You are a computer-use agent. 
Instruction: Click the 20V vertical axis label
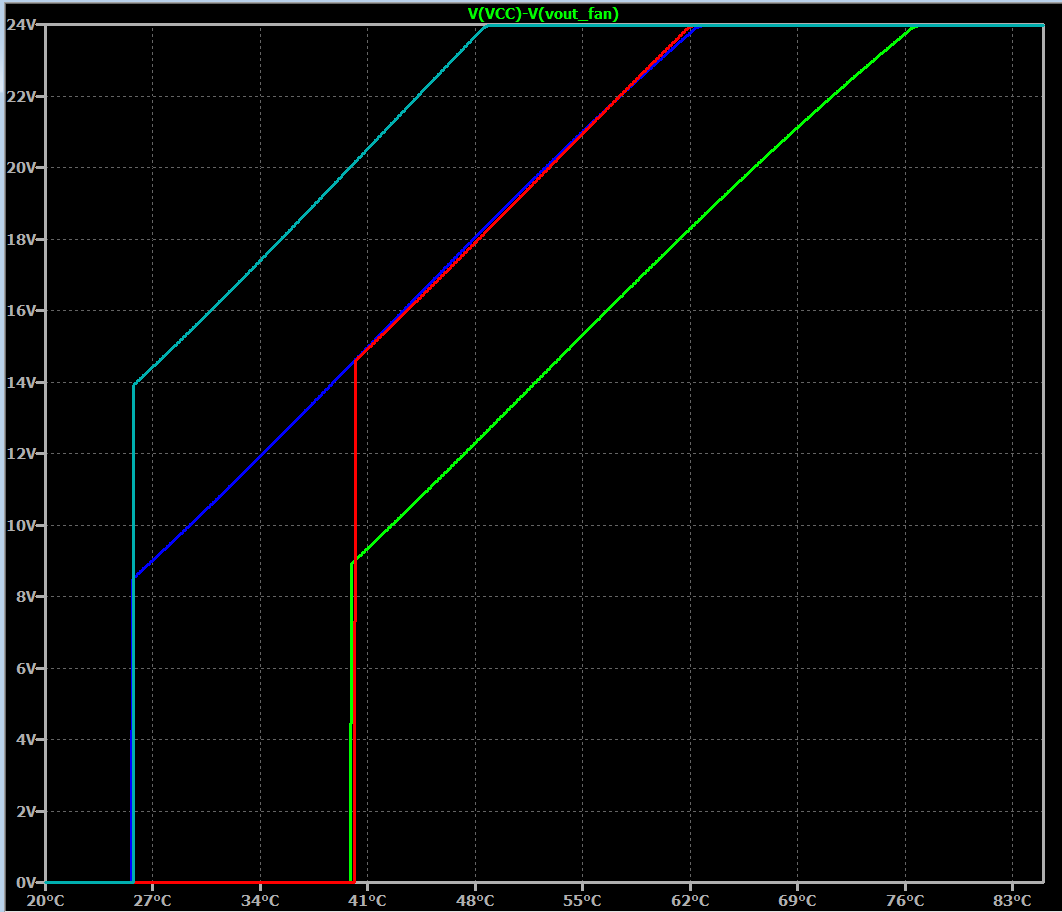[x=21, y=168]
